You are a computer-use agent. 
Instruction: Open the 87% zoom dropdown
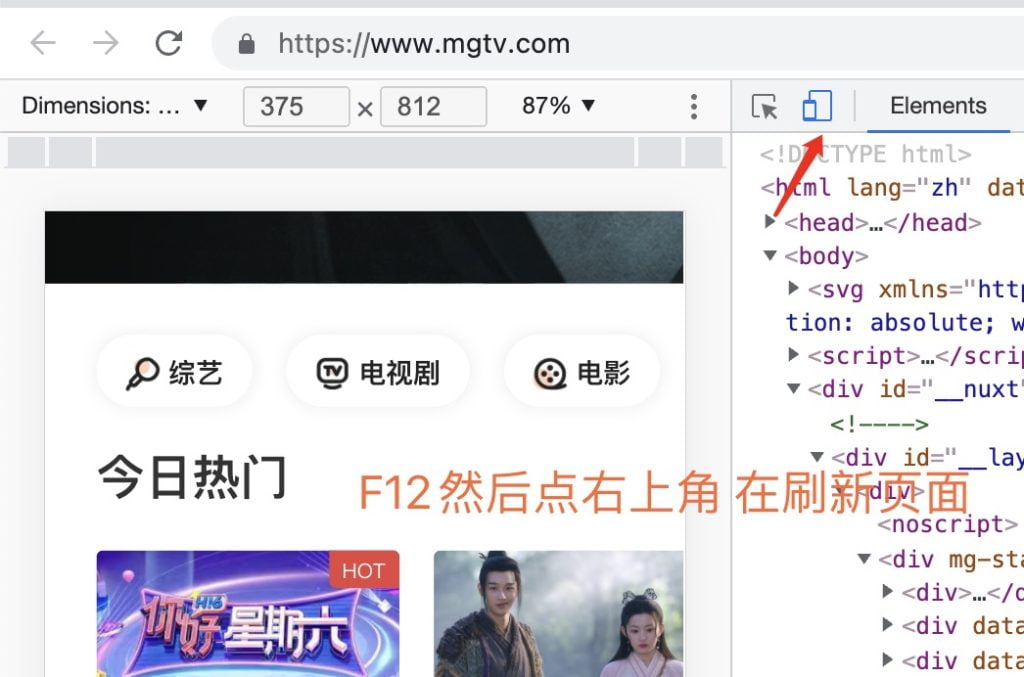click(x=558, y=106)
